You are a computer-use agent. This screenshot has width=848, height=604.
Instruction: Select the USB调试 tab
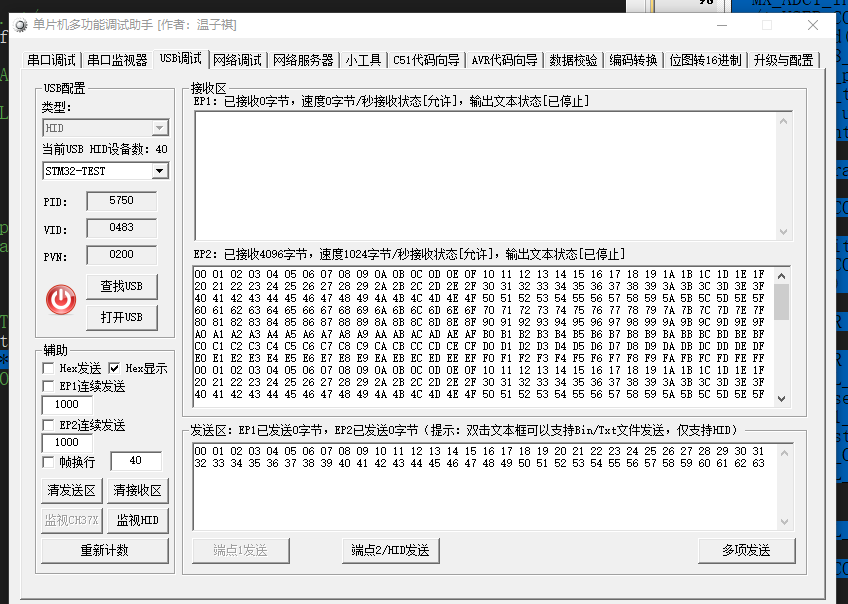pos(181,58)
